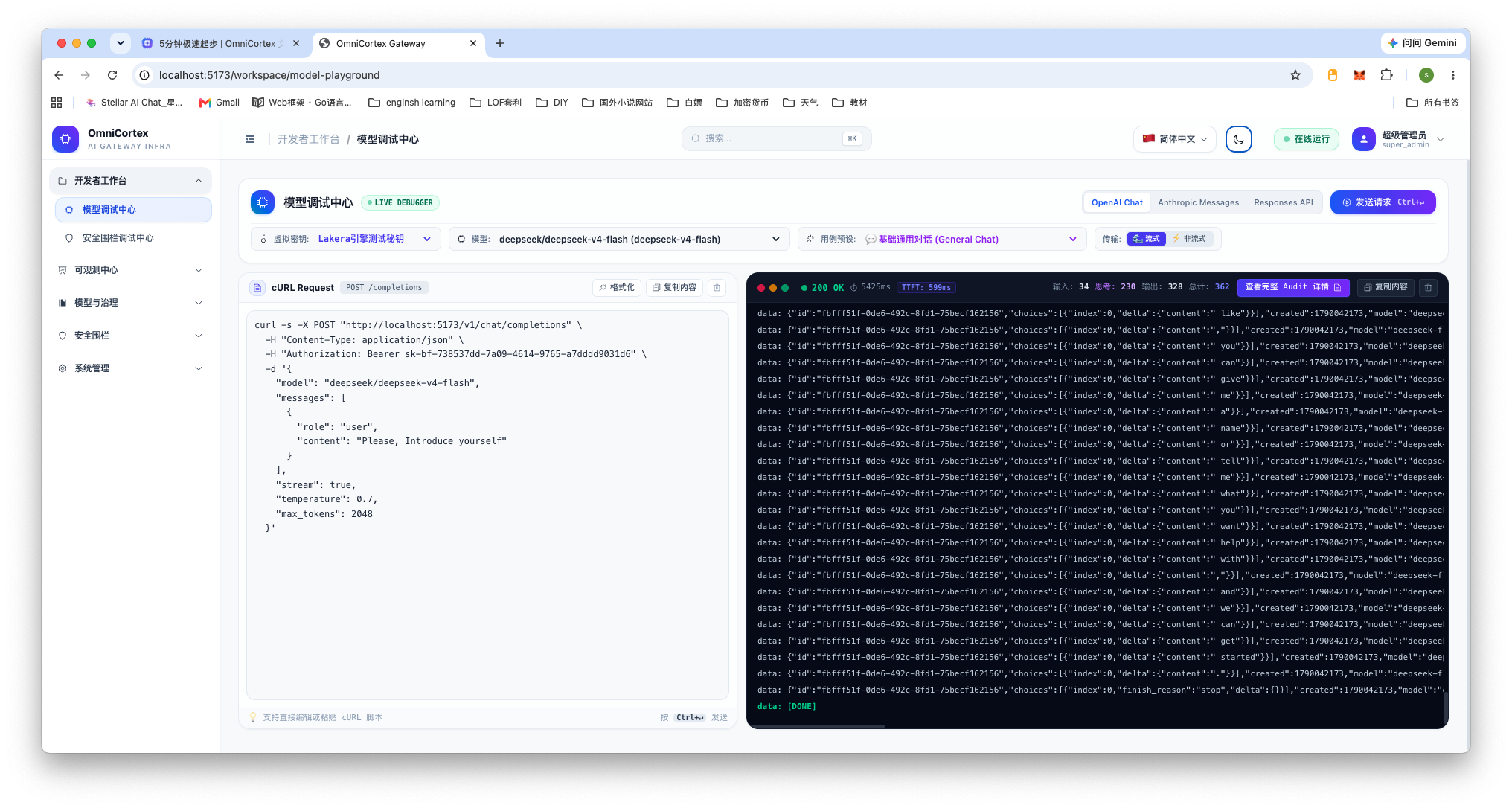Bookmark this page with the star icon
This screenshot has width=1512, height=808.
click(x=1295, y=75)
